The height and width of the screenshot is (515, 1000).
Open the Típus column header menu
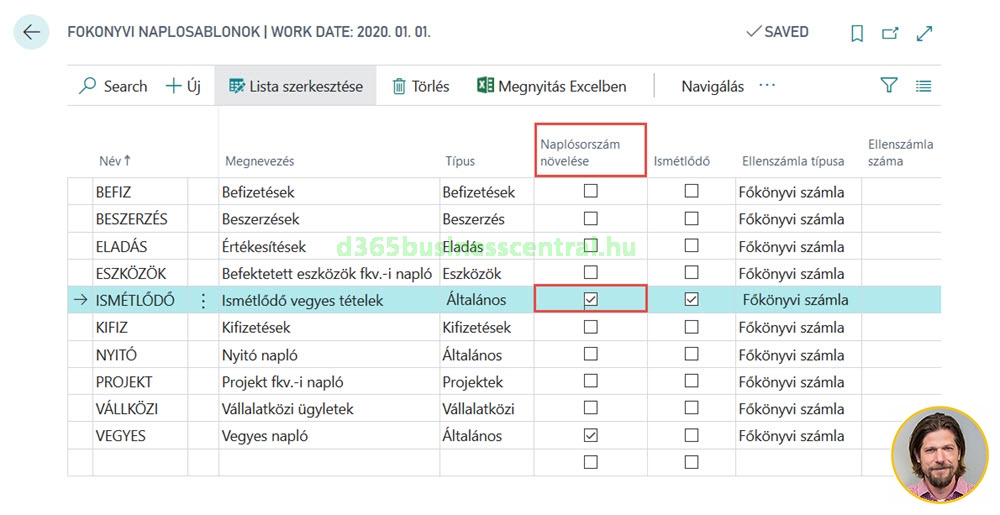[460, 161]
